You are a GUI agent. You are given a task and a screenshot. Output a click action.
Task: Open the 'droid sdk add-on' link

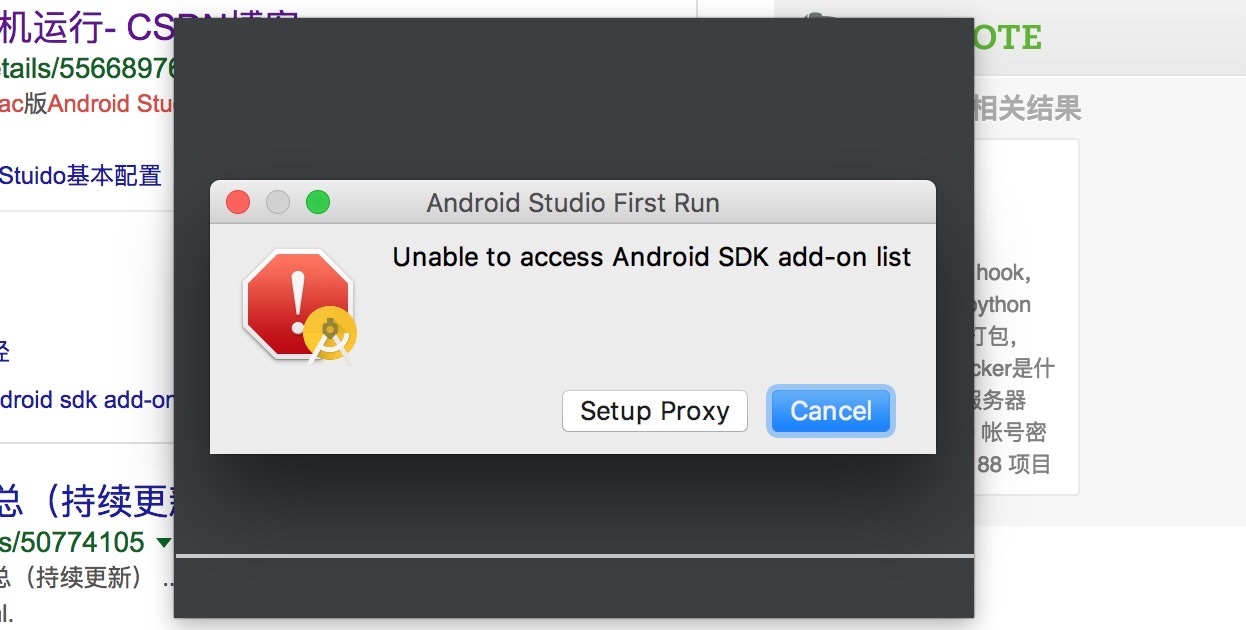coord(86,400)
